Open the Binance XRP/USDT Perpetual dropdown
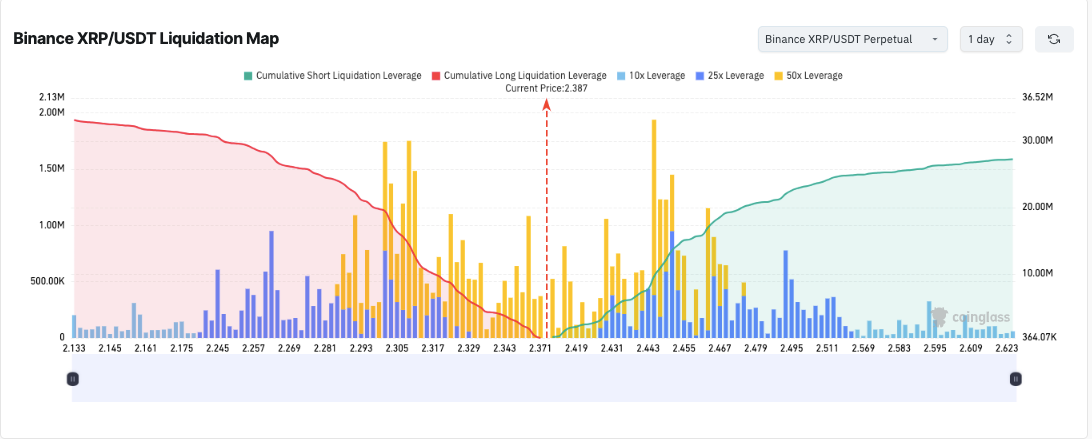This screenshot has height=439, width=1092. [x=852, y=39]
